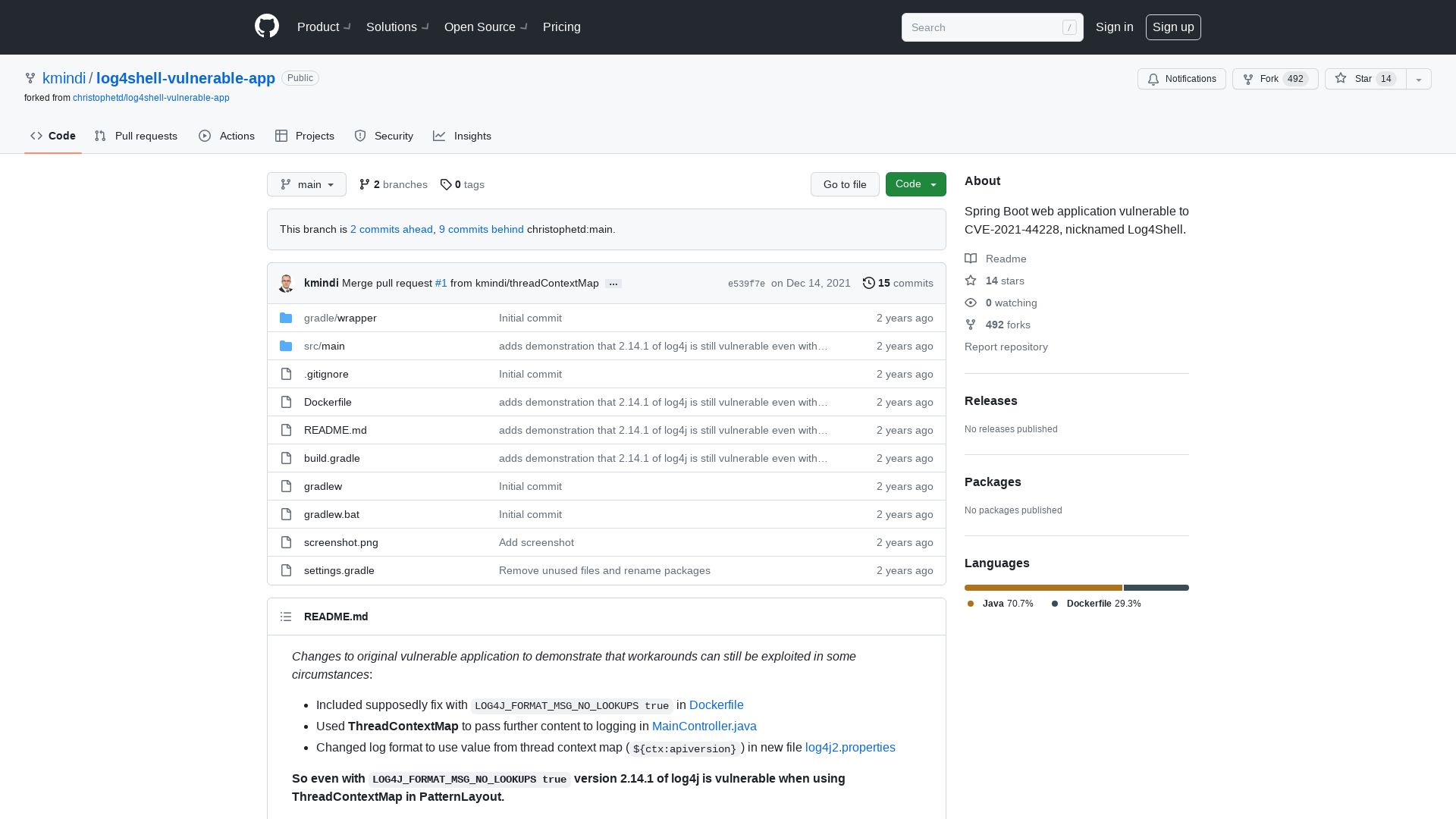Open christophetd/log4shell-vulnerable-app fork source link
This screenshot has width=1456, height=819.
point(151,98)
